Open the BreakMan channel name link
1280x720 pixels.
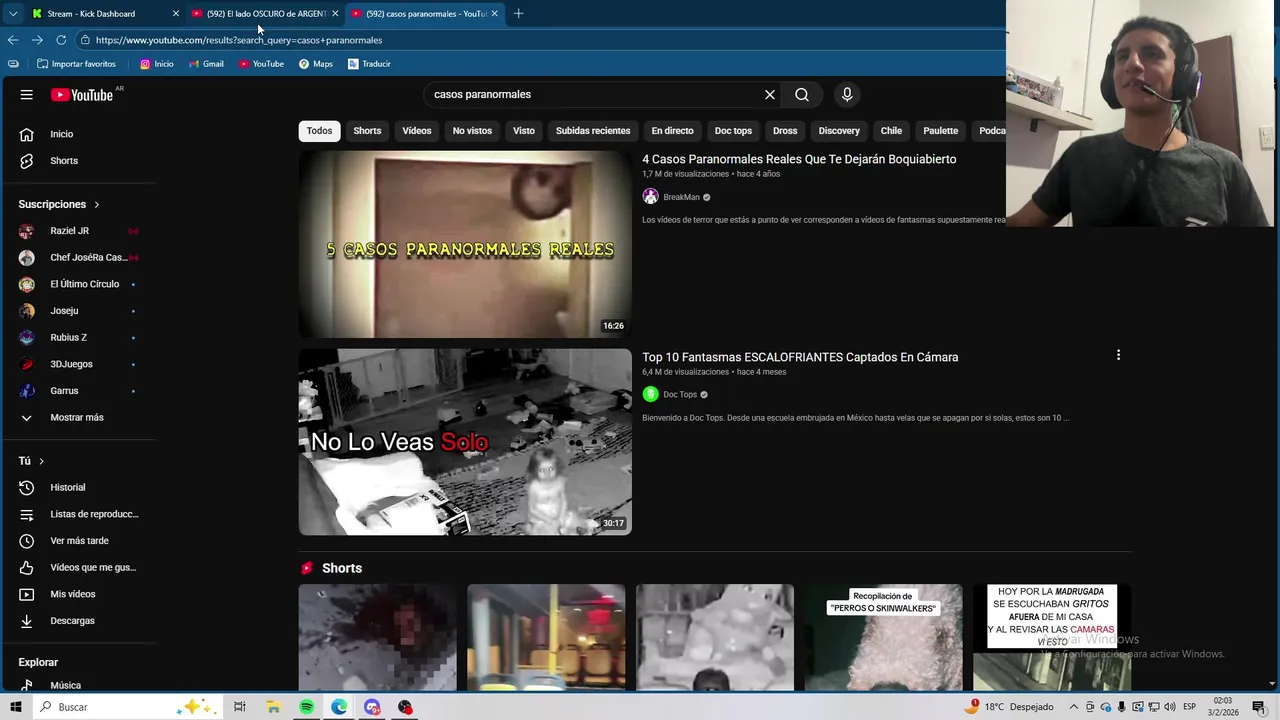(x=682, y=197)
